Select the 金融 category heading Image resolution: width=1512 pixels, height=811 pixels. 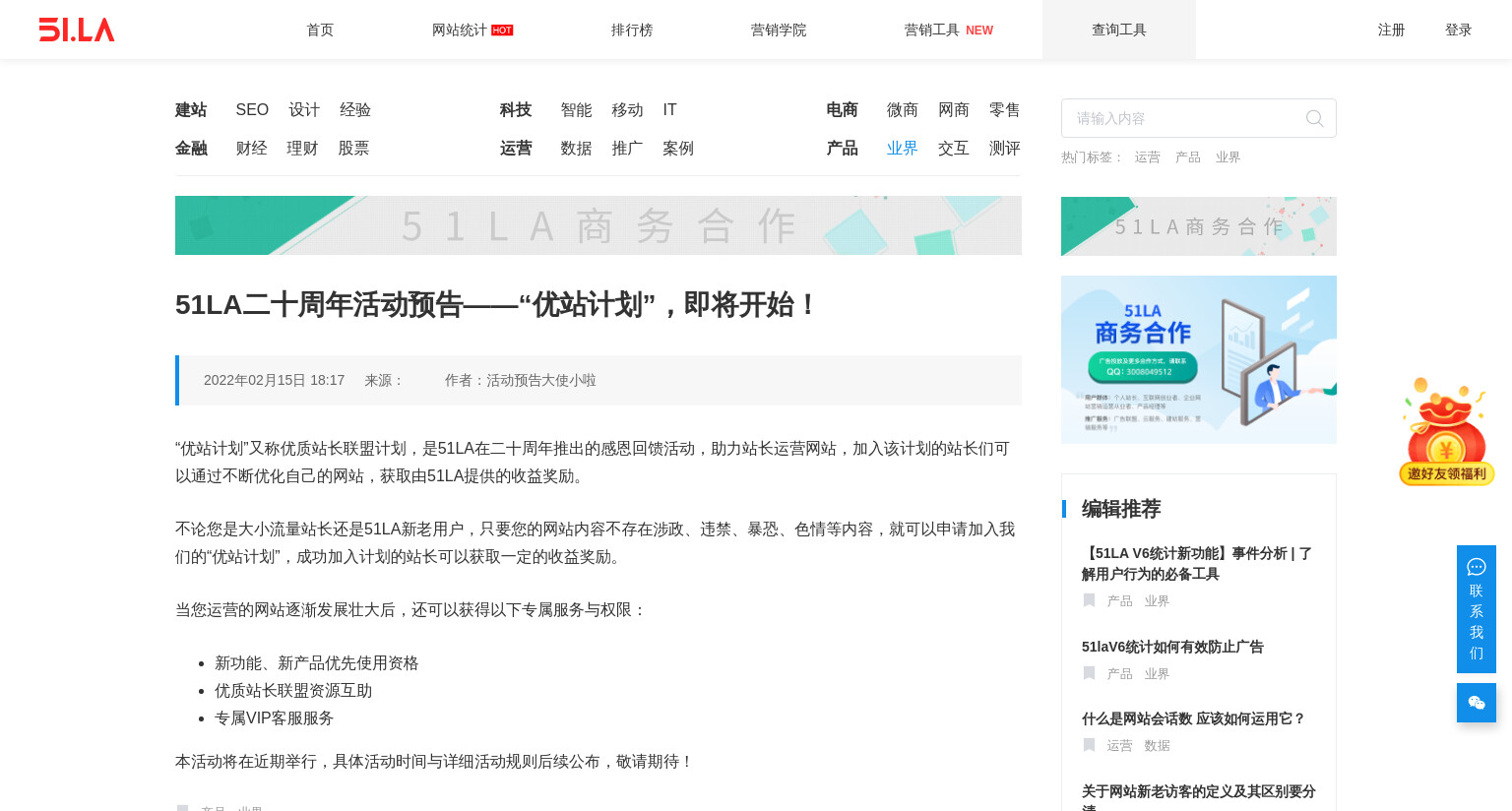[191, 149]
